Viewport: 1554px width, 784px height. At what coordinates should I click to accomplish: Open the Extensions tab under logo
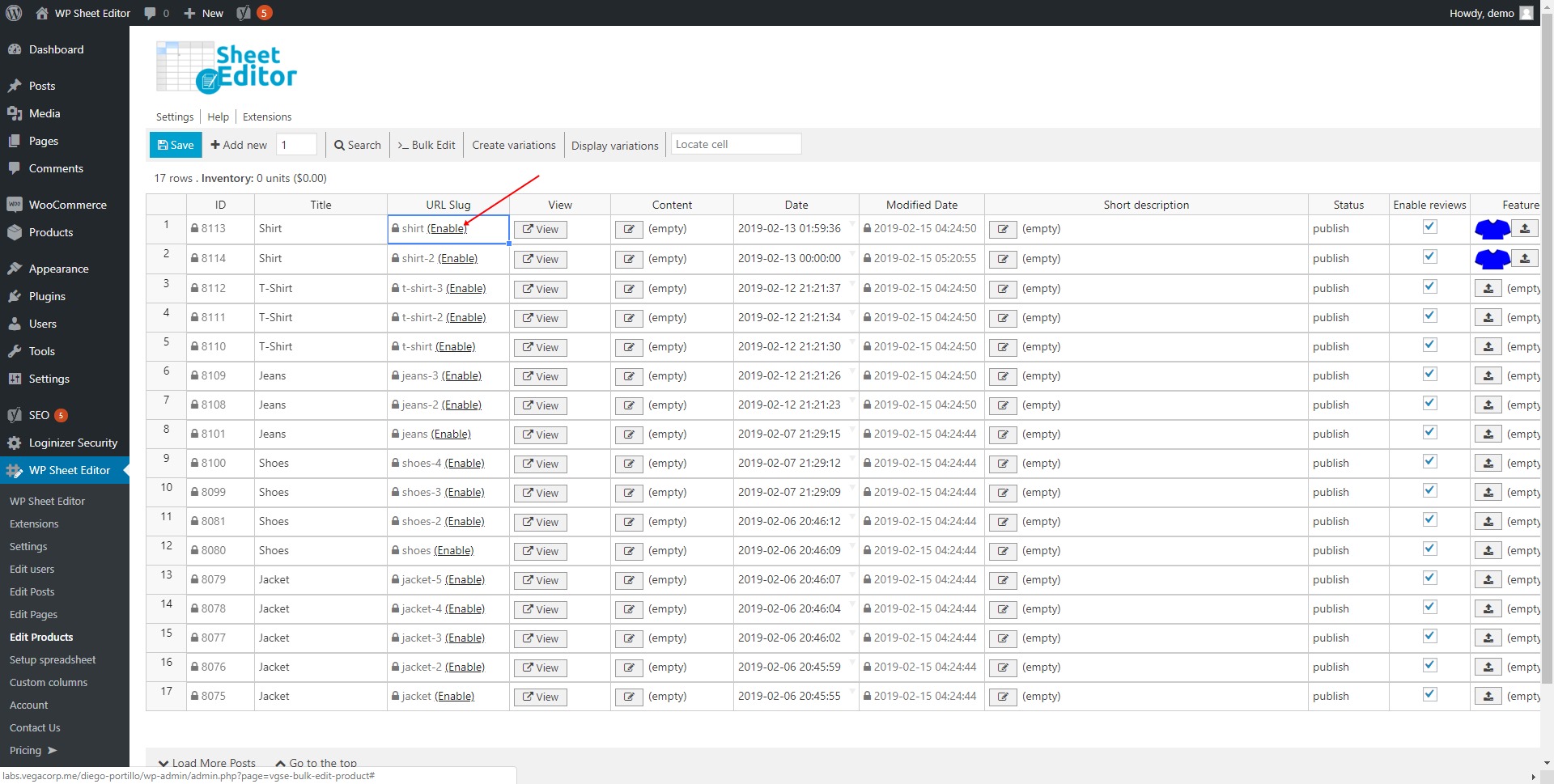(x=266, y=117)
